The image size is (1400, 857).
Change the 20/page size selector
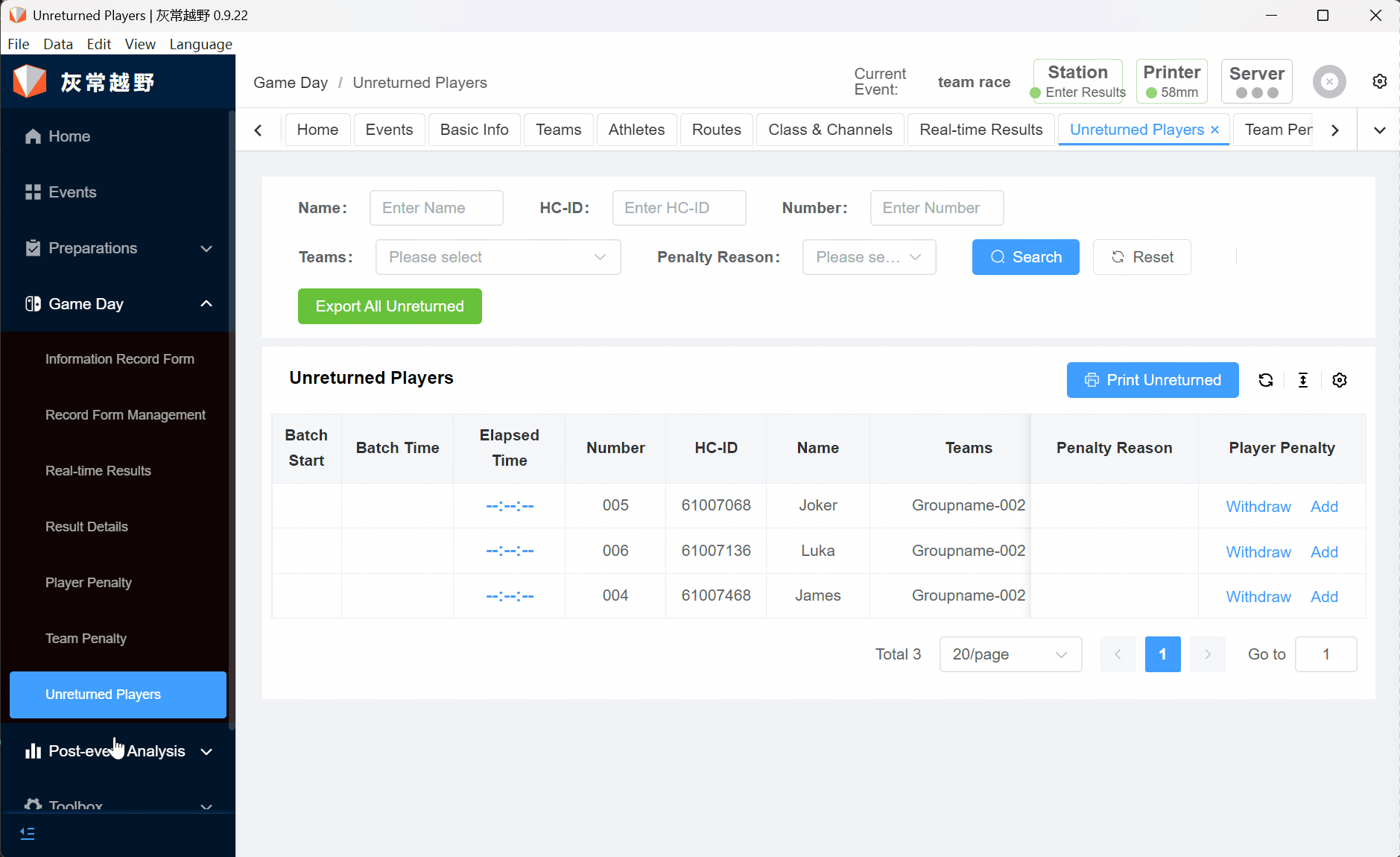tap(1010, 654)
